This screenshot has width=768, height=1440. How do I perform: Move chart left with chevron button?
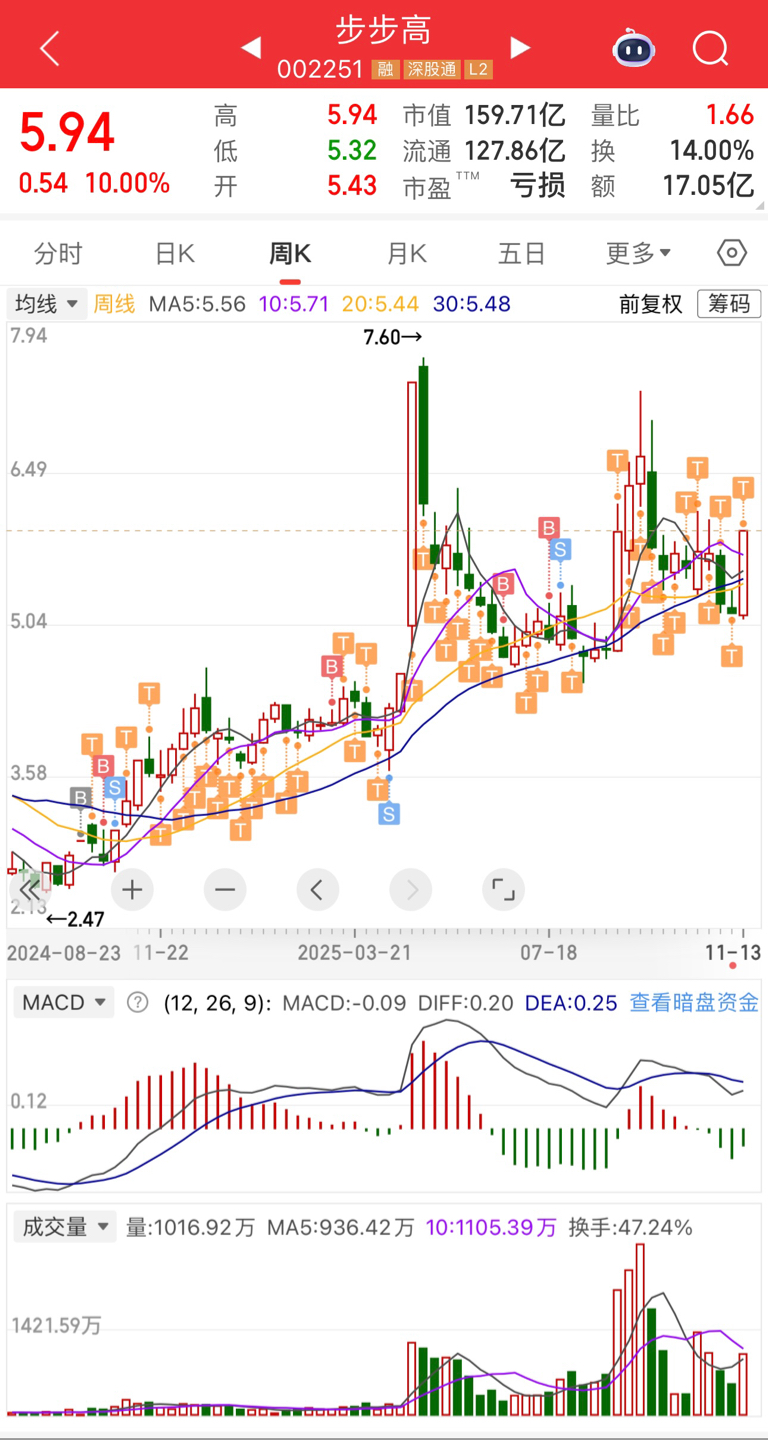[317, 889]
